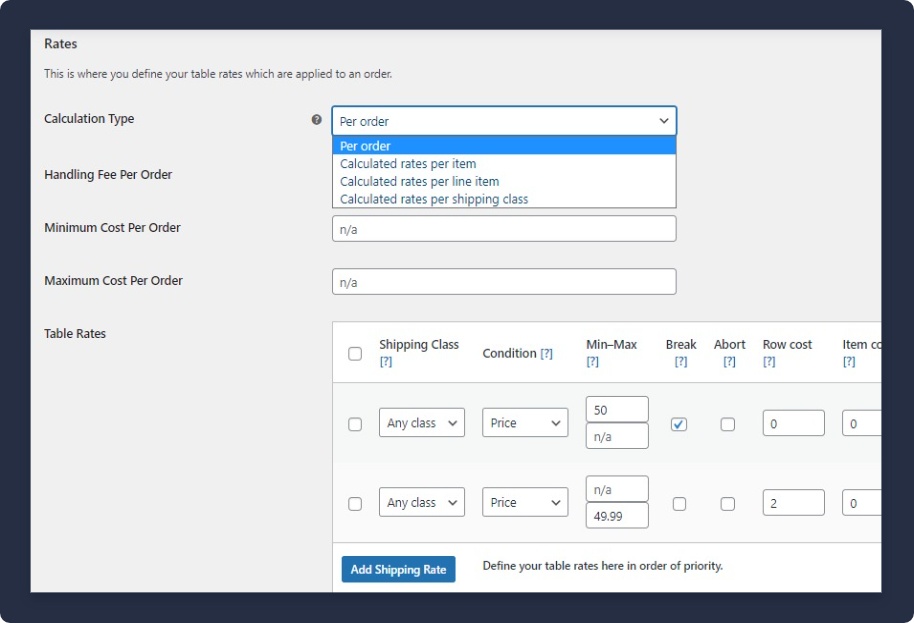Viewport: 914px width, 623px height.
Task: Toggle the select-all checkbox in table header
Action: coord(355,354)
